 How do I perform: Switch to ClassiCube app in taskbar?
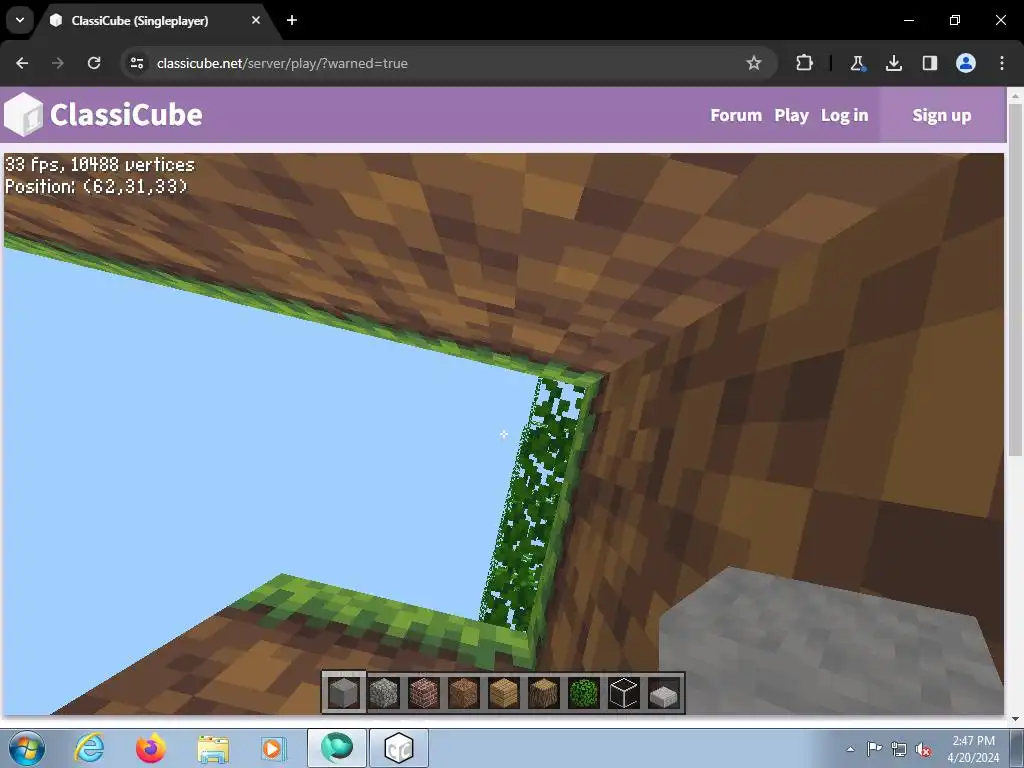[x=399, y=748]
